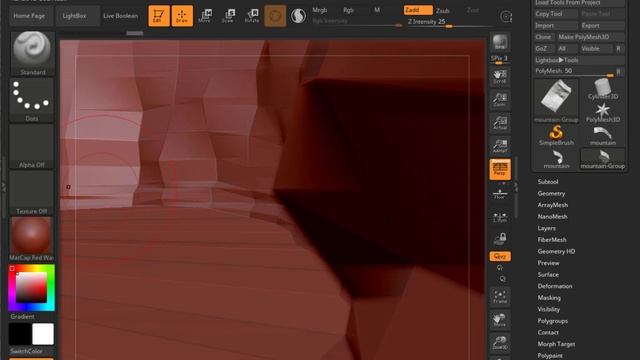Screen dimensions: 640x360
Task: Toggle L.Sym local symmetry
Action: coord(500,216)
